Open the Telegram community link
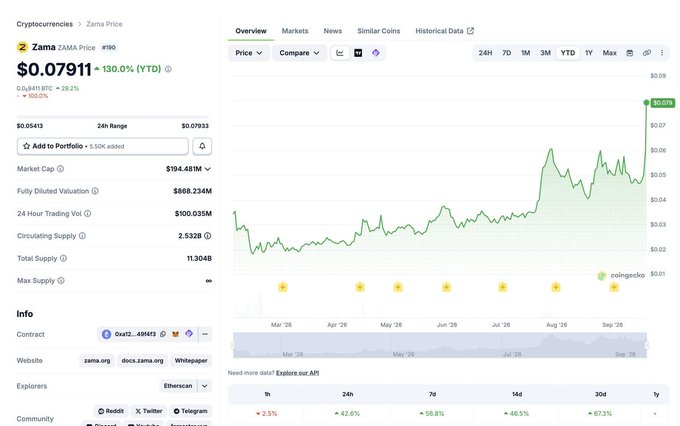Viewport: 680px width, 426px height. tap(190, 411)
